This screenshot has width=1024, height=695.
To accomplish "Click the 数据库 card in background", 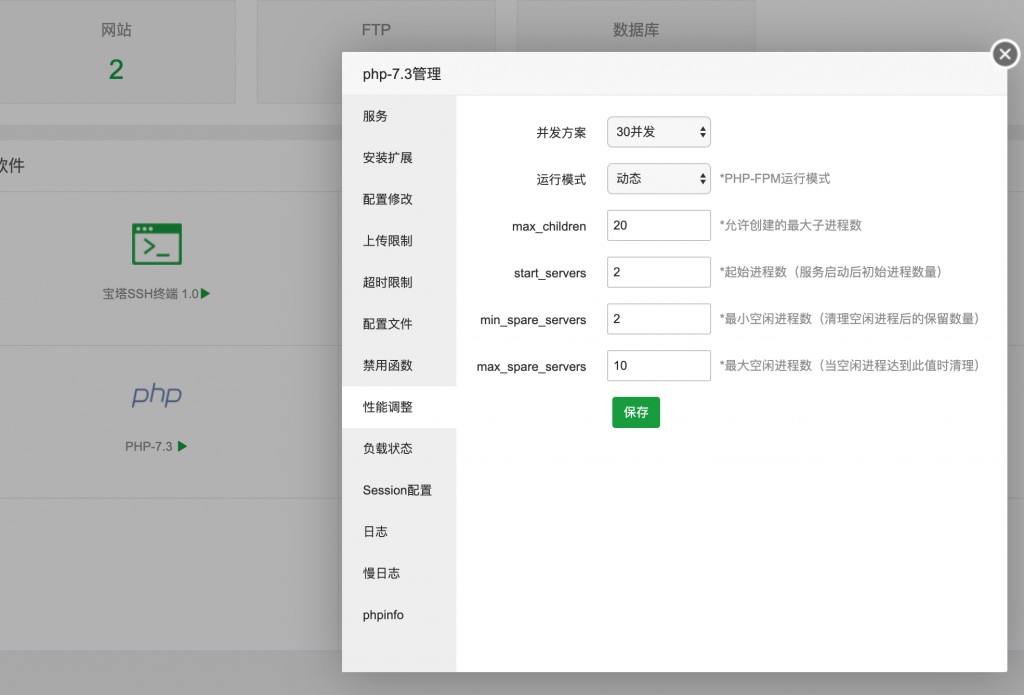I will pyautogui.click(x=636, y=26).
